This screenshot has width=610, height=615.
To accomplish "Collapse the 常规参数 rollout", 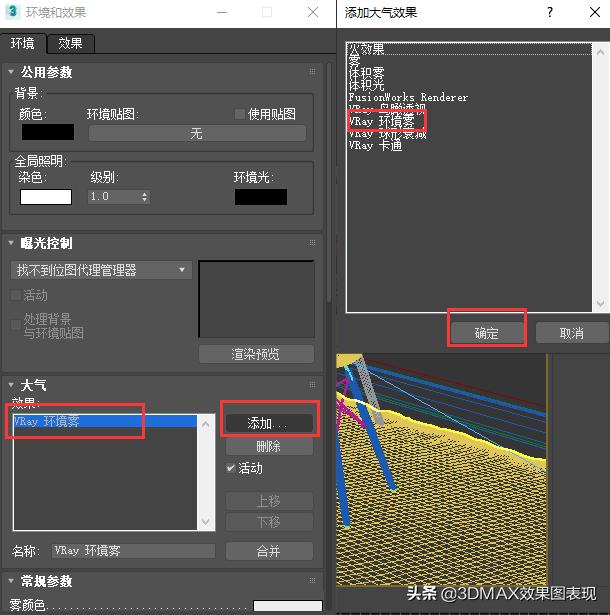I will pos(11,580).
